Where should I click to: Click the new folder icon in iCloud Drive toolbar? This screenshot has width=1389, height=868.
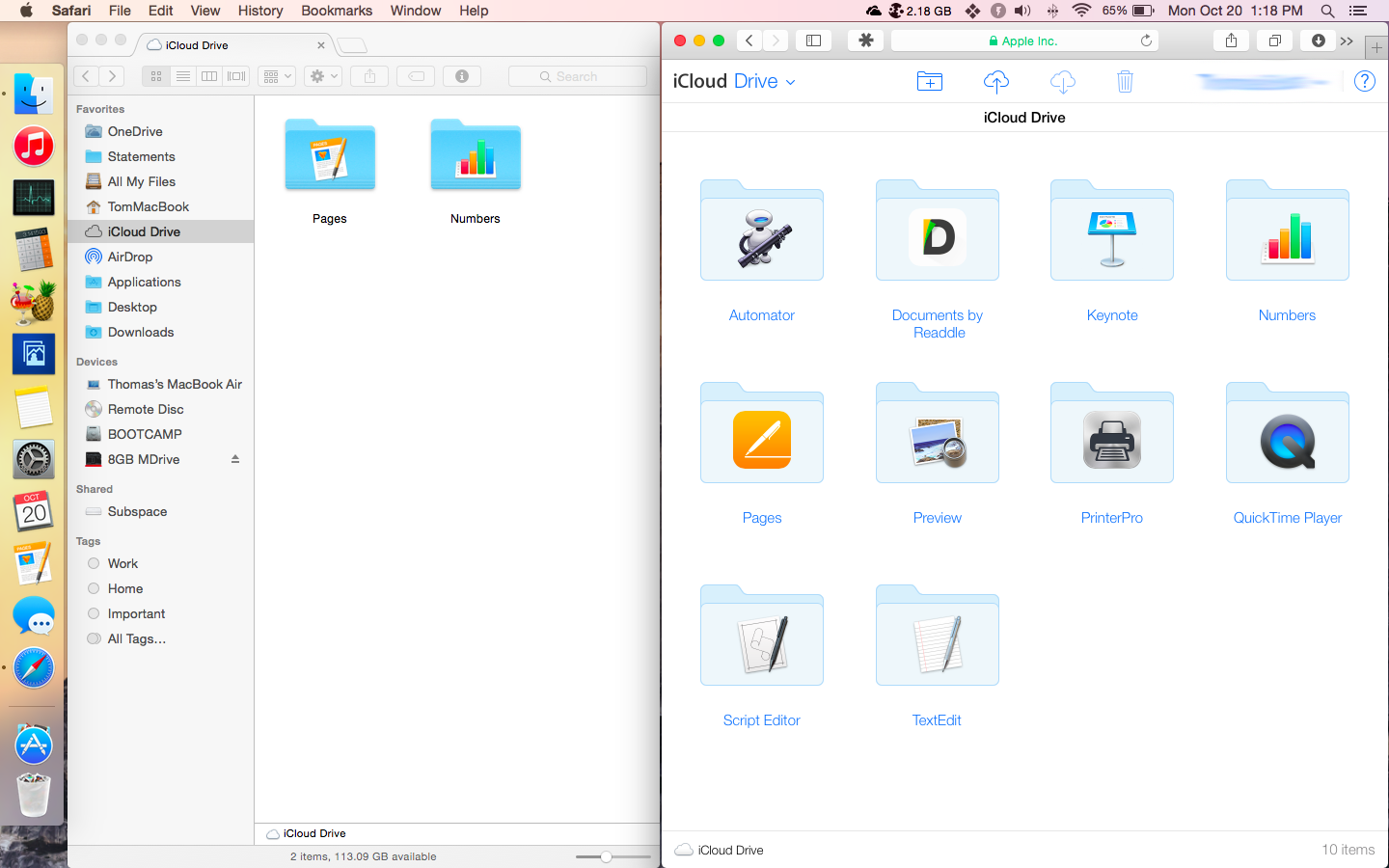tap(930, 82)
